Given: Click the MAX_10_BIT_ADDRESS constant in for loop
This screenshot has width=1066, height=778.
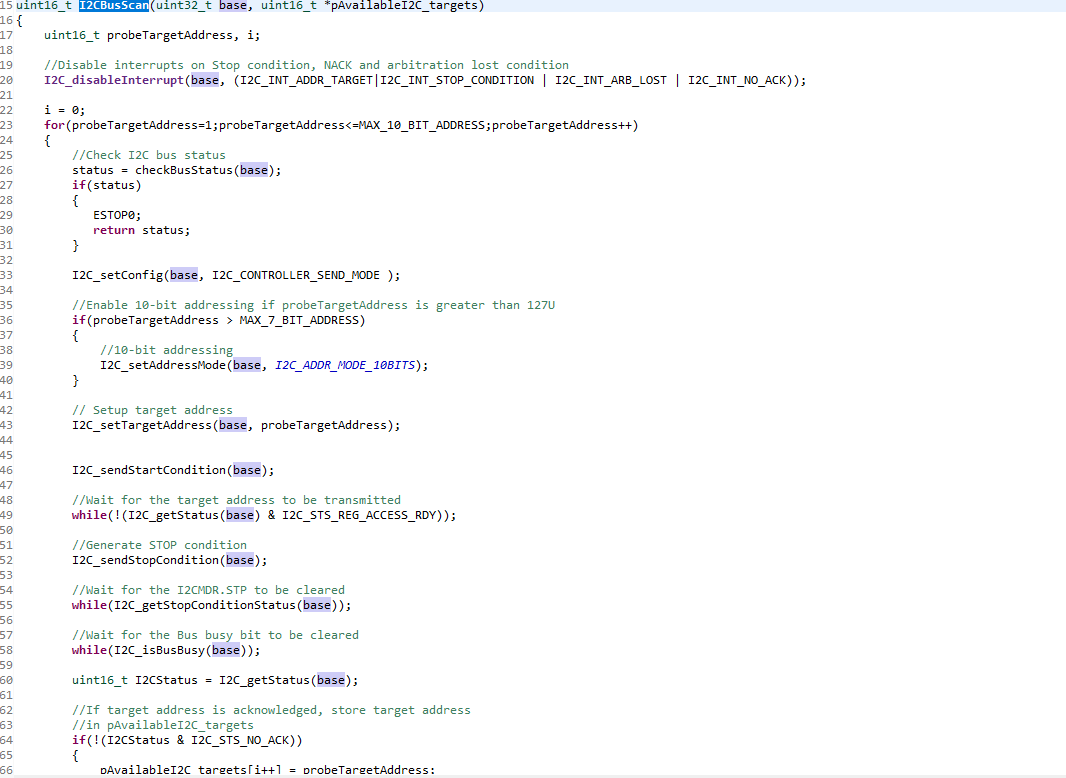Looking at the screenshot, I should pos(422,125).
